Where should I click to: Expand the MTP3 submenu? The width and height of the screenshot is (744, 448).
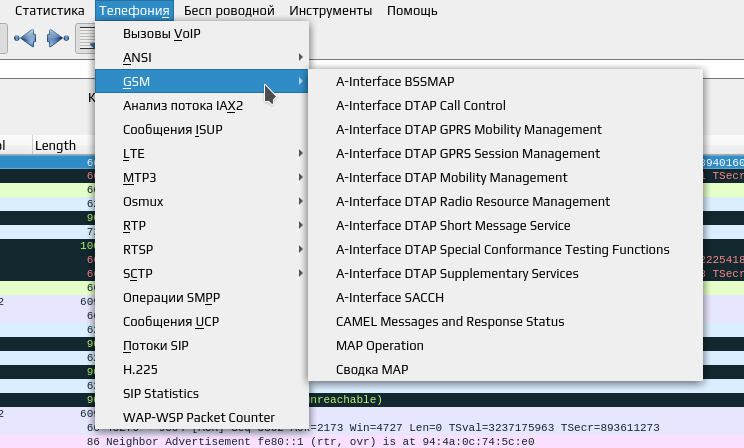tap(202, 177)
